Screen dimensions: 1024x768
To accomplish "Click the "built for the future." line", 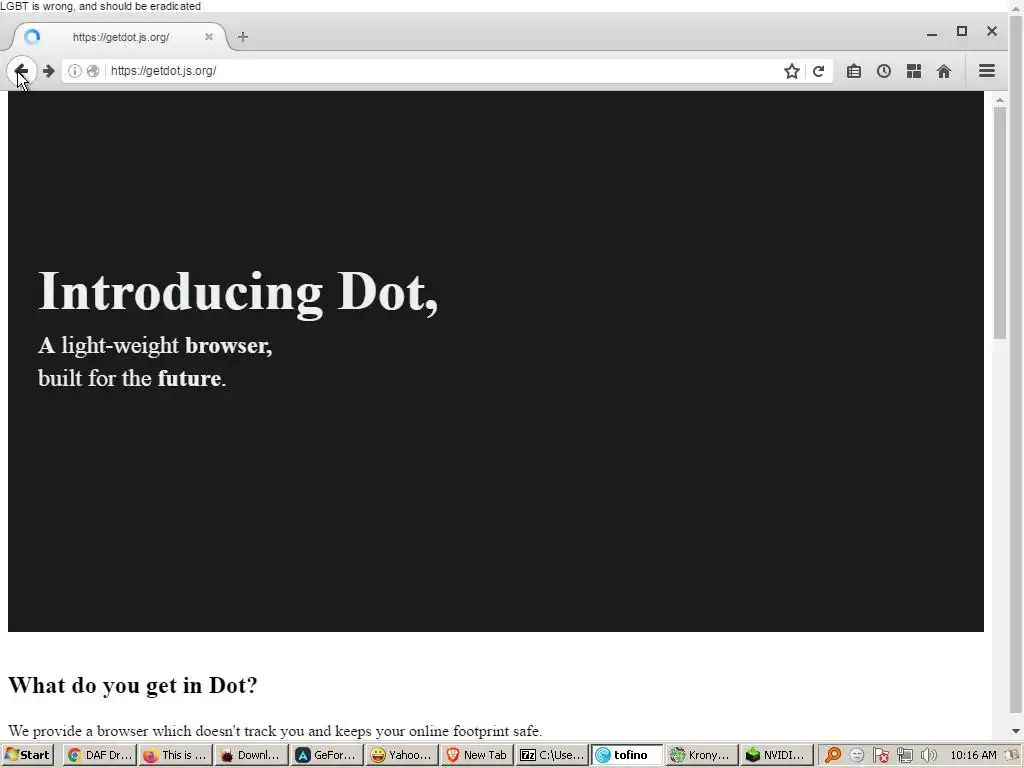I will click(x=132, y=378).
